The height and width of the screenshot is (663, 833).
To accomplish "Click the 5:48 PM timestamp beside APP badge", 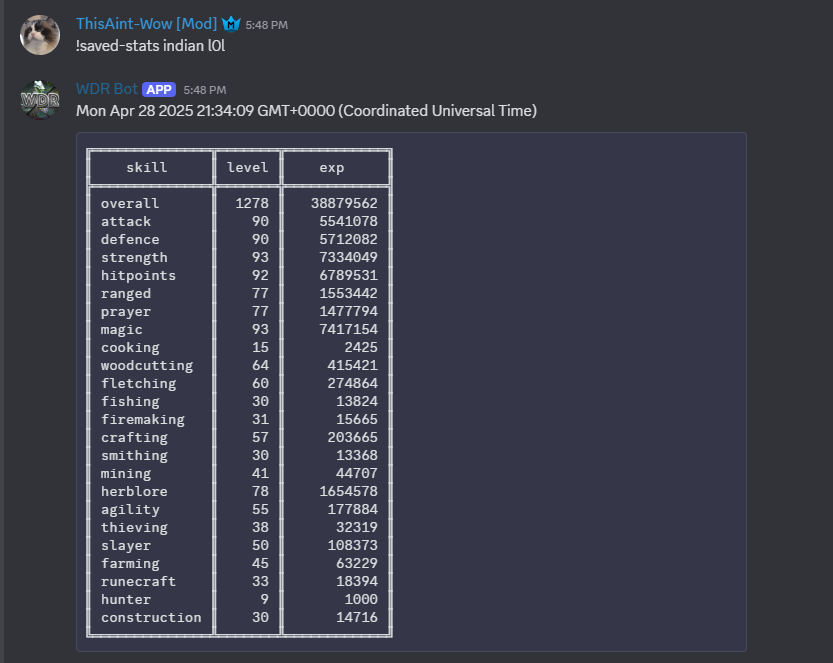I will [205, 90].
